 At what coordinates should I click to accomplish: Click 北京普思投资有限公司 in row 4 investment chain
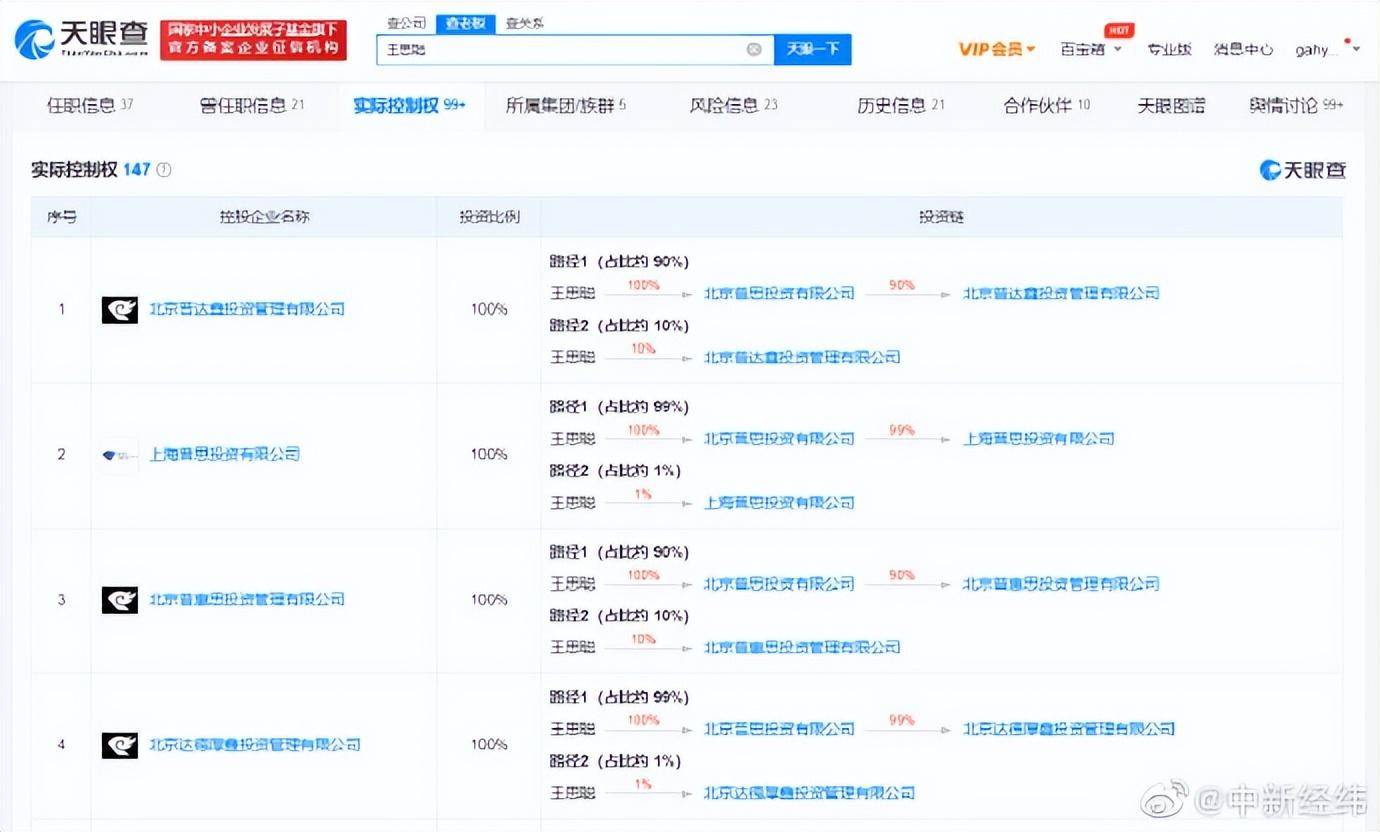[x=779, y=729]
